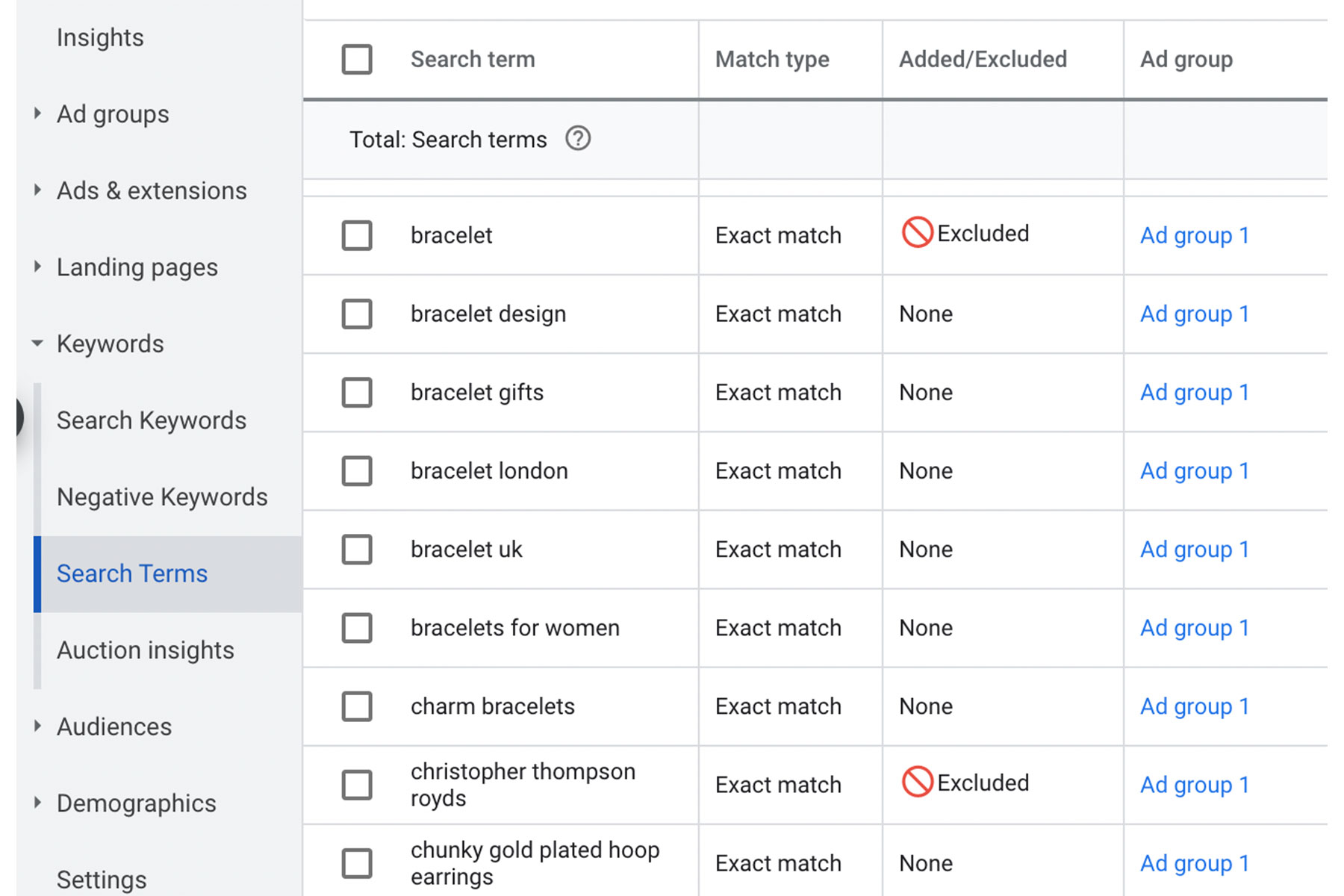Open Ad group 1 link for chunky gold hoop earrings
1344x896 pixels.
[1195, 863]
